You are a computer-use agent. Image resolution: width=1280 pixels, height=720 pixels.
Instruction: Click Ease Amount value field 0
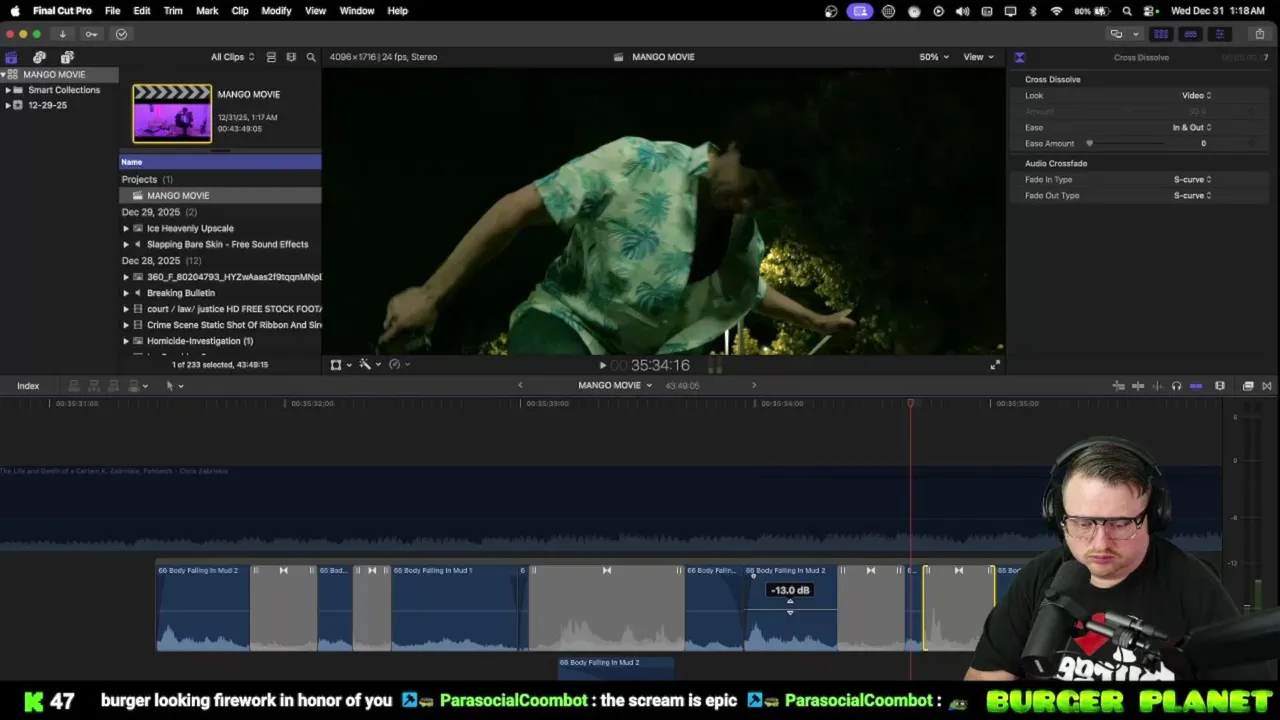[1203, 143]
